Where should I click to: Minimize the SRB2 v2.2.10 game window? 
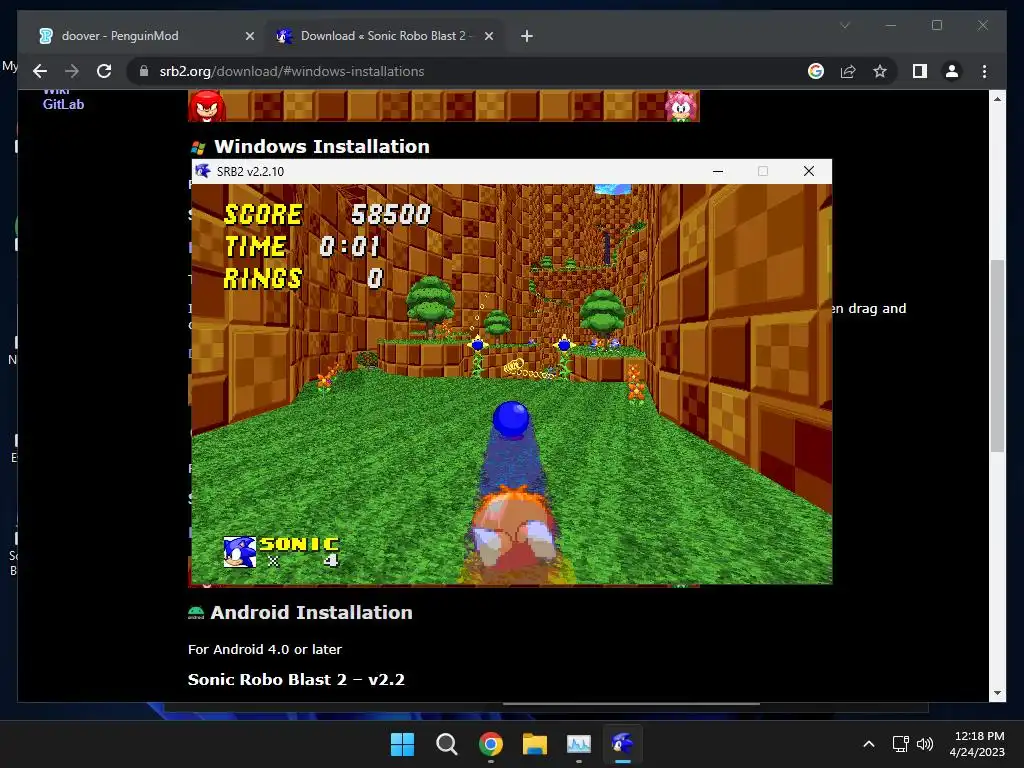point(718,171)
